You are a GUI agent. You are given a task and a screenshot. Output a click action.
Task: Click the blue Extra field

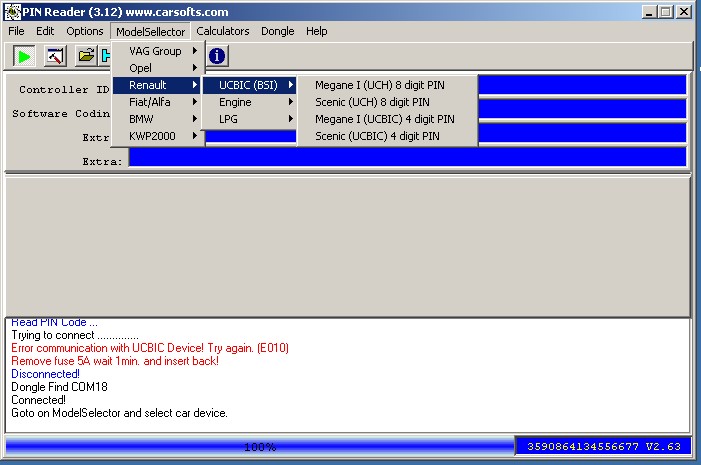tap(407, 157)
